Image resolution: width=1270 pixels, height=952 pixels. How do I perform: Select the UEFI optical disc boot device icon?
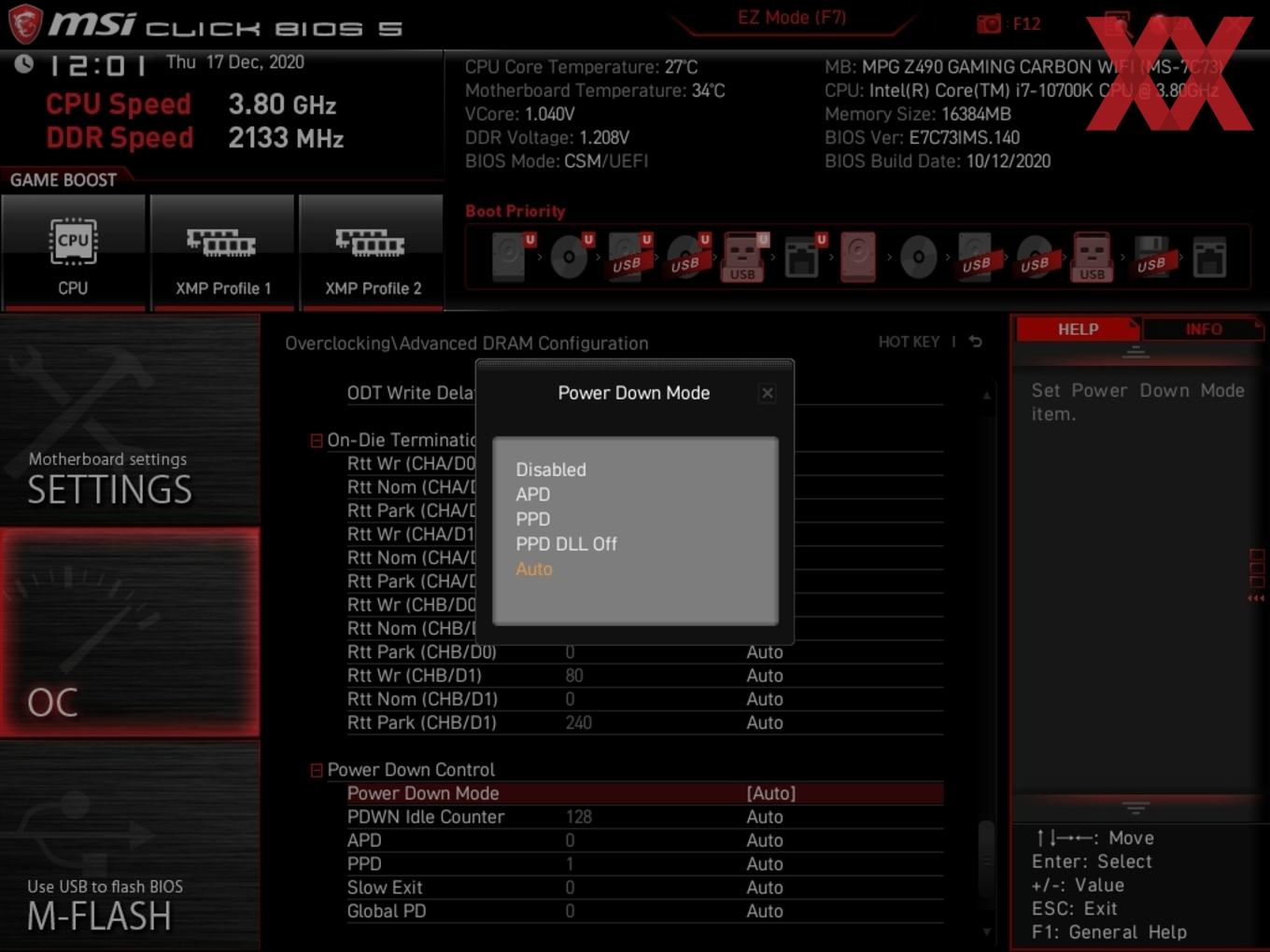coord(571,257)
